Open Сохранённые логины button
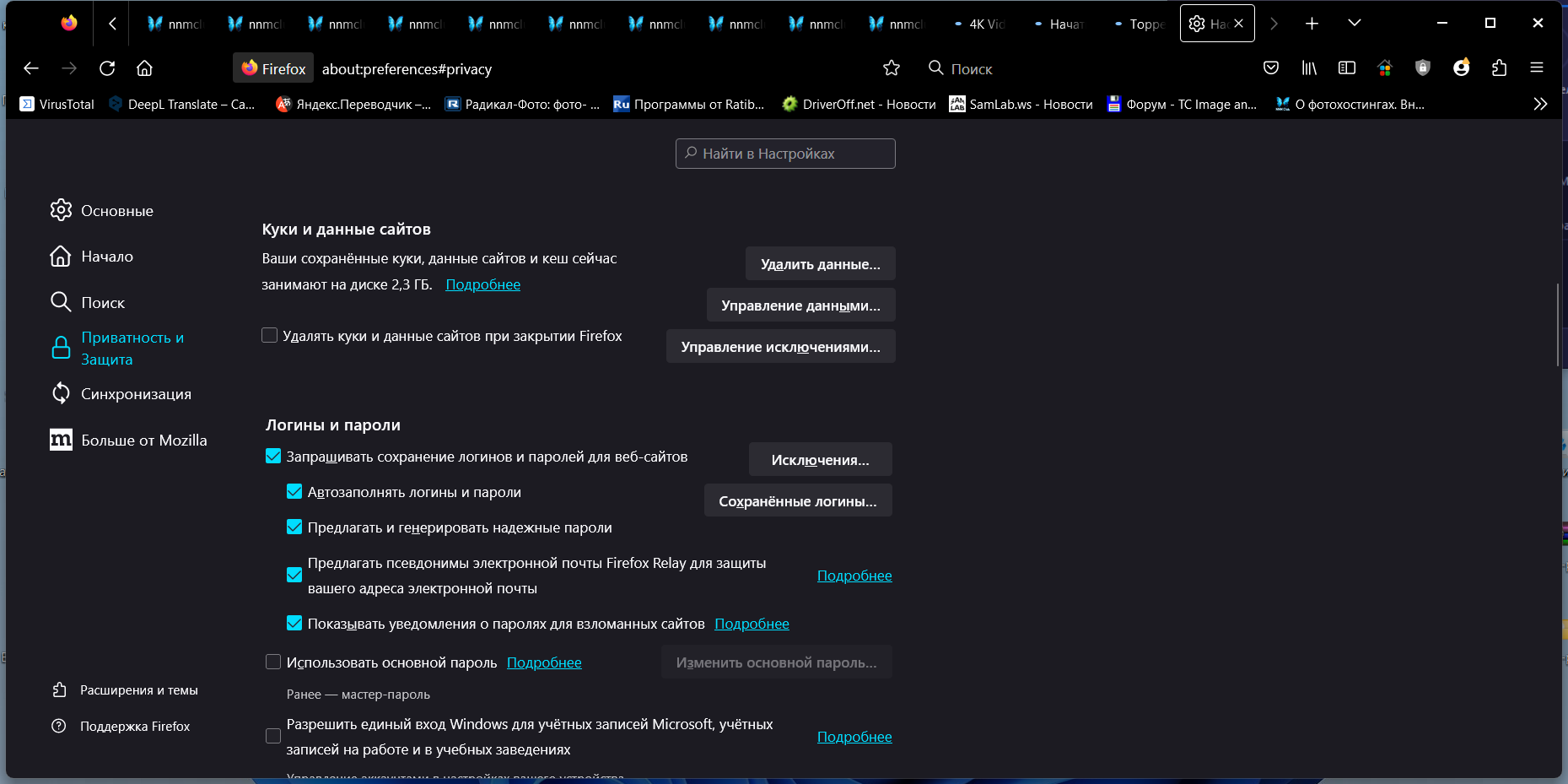The width and height of the screenshot is (1568, 784). click(x=798, y=501)
